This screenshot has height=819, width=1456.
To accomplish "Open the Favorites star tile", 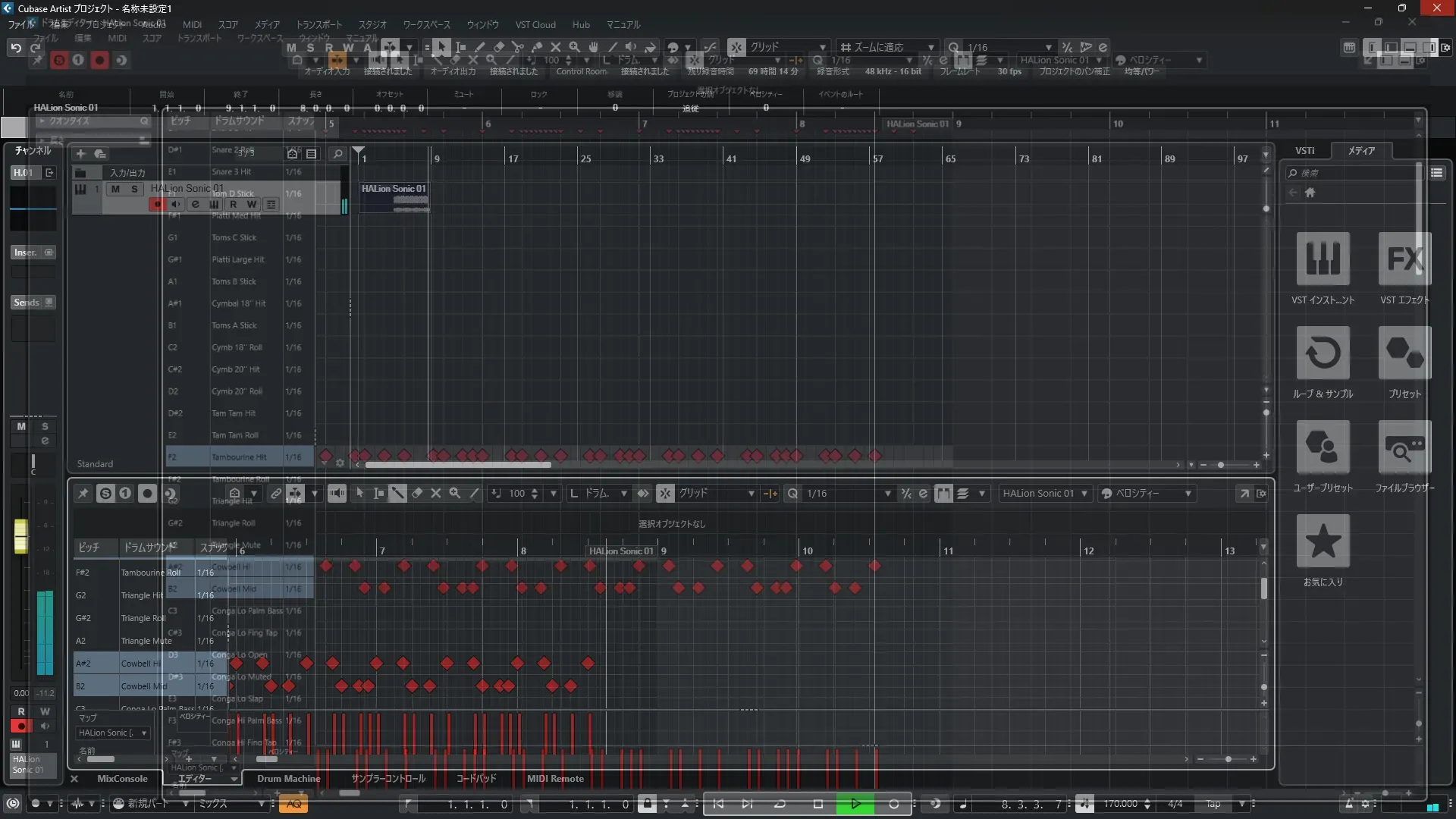I will point(1323,541).
